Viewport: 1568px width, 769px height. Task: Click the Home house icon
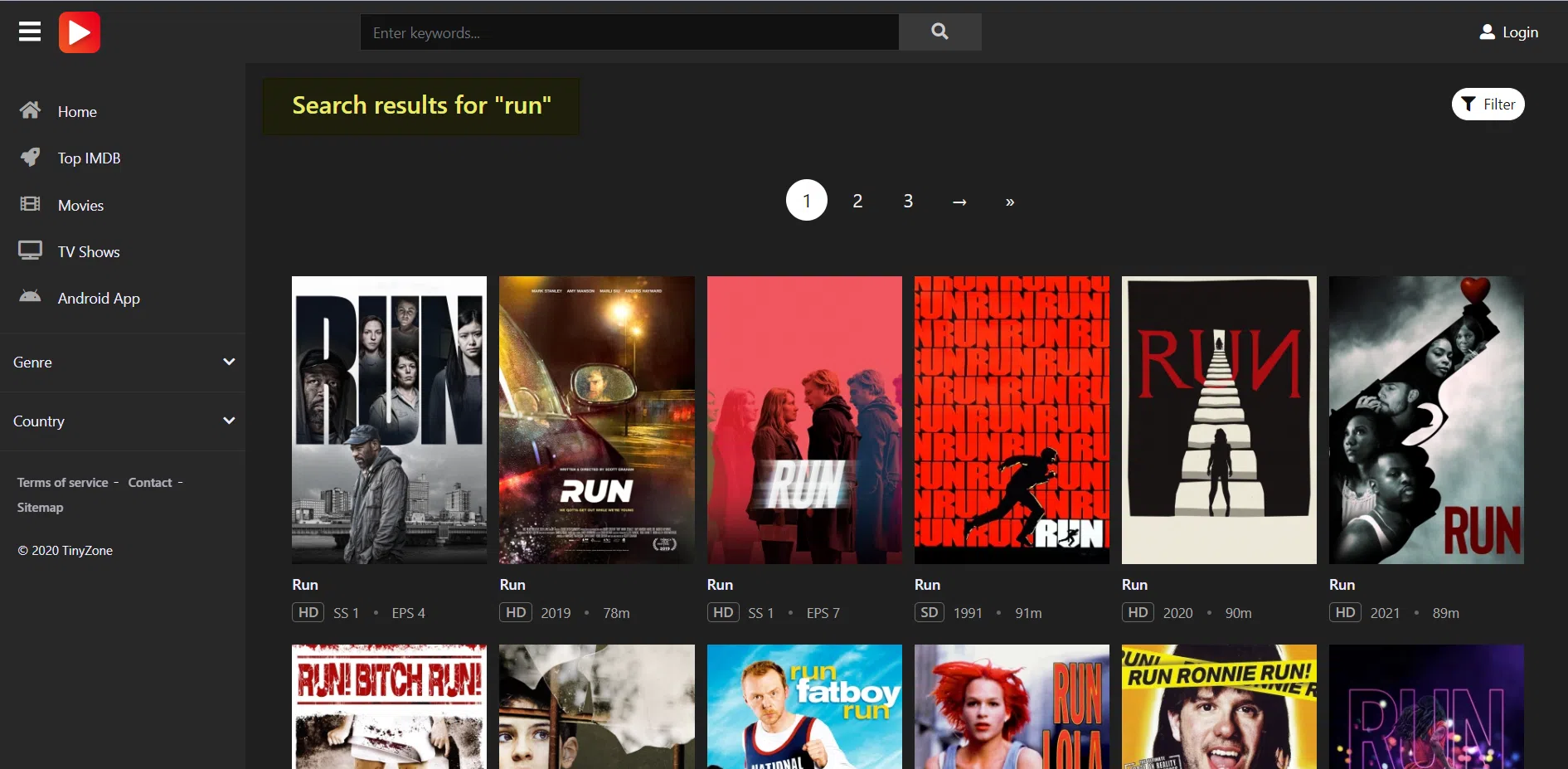[30, 110]
